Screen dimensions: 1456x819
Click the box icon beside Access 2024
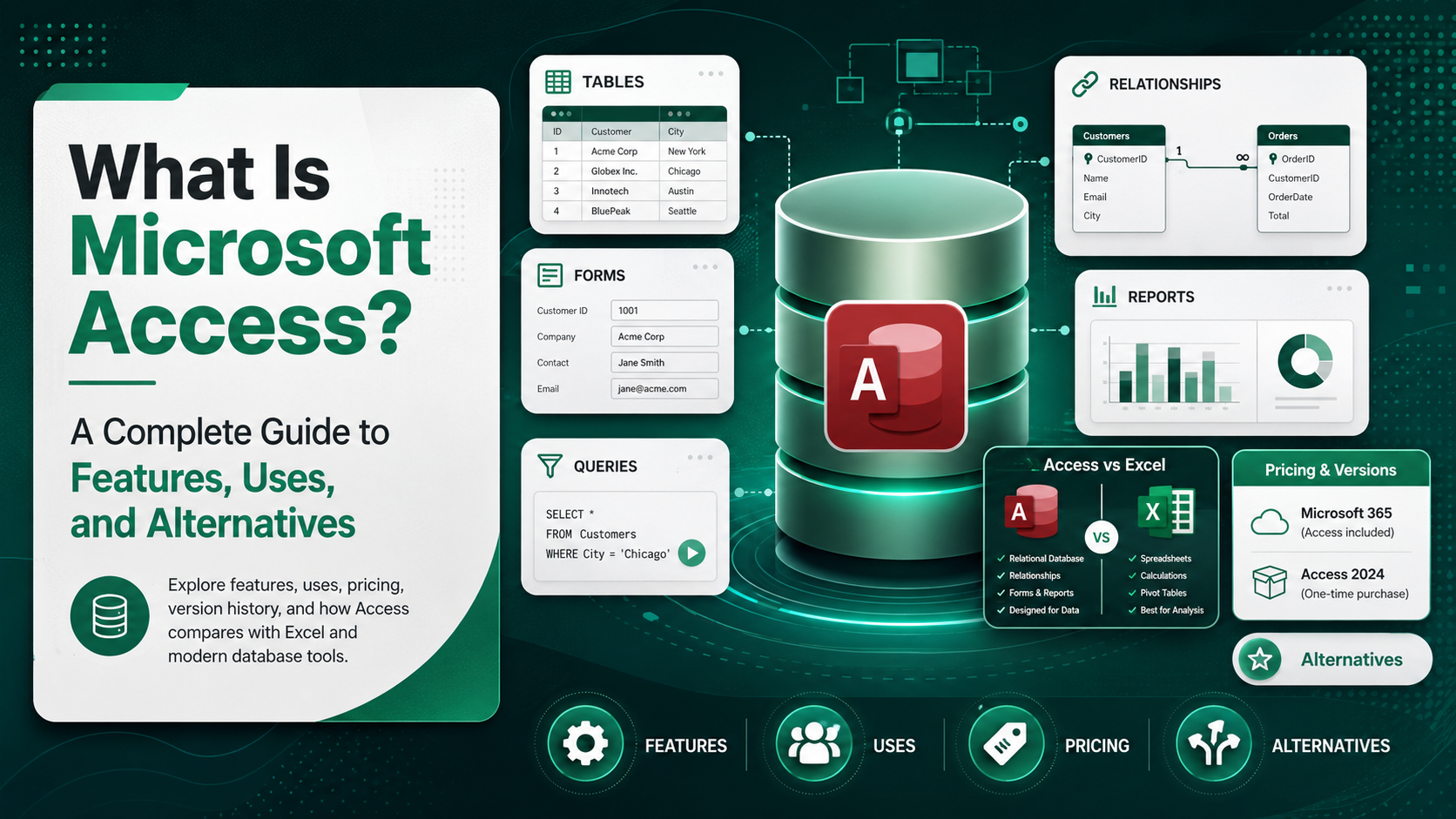tap(1270, 582)
